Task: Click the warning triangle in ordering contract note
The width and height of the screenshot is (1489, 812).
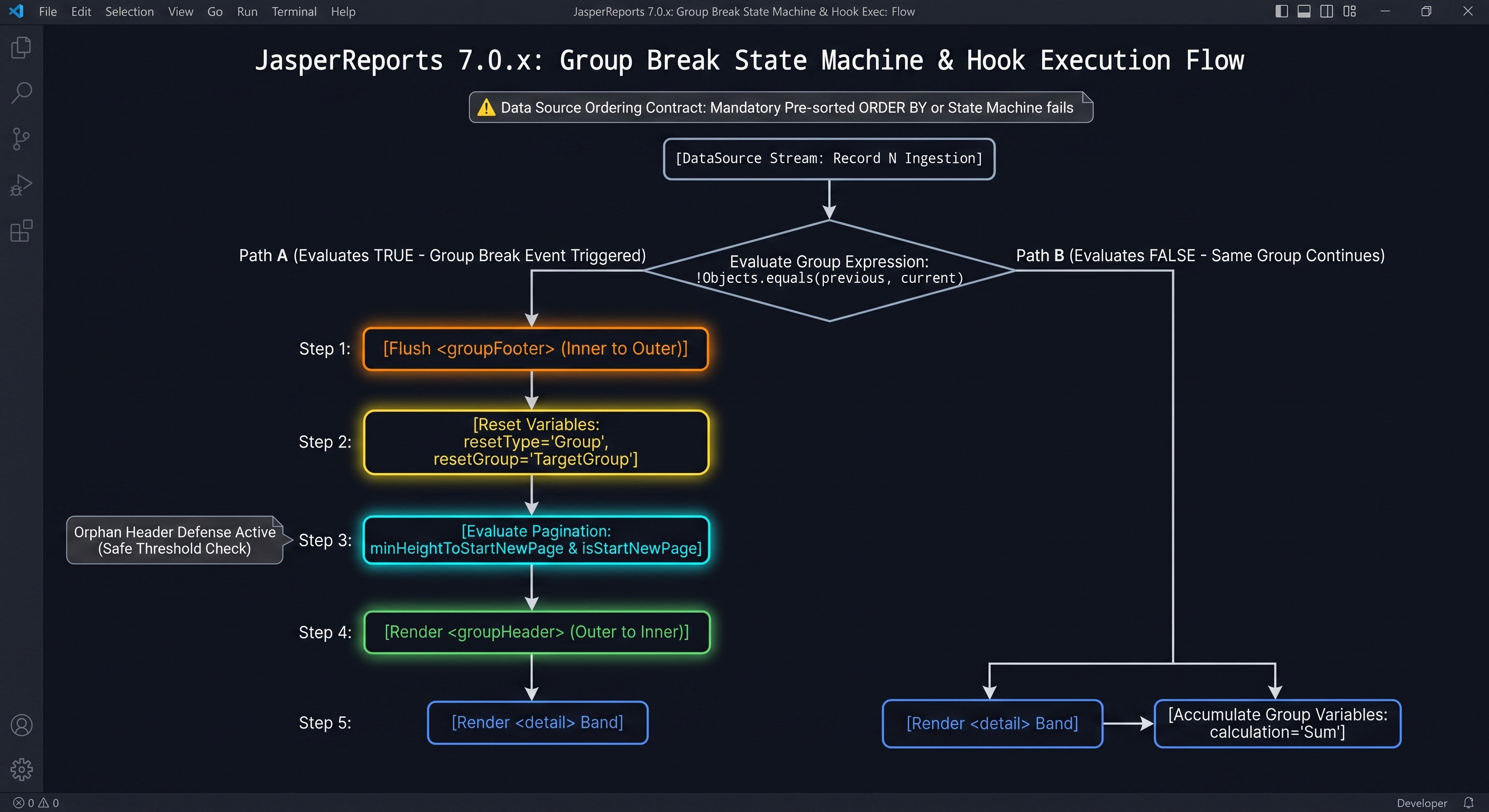Action: pyautogui.click(x=486, y=107)
